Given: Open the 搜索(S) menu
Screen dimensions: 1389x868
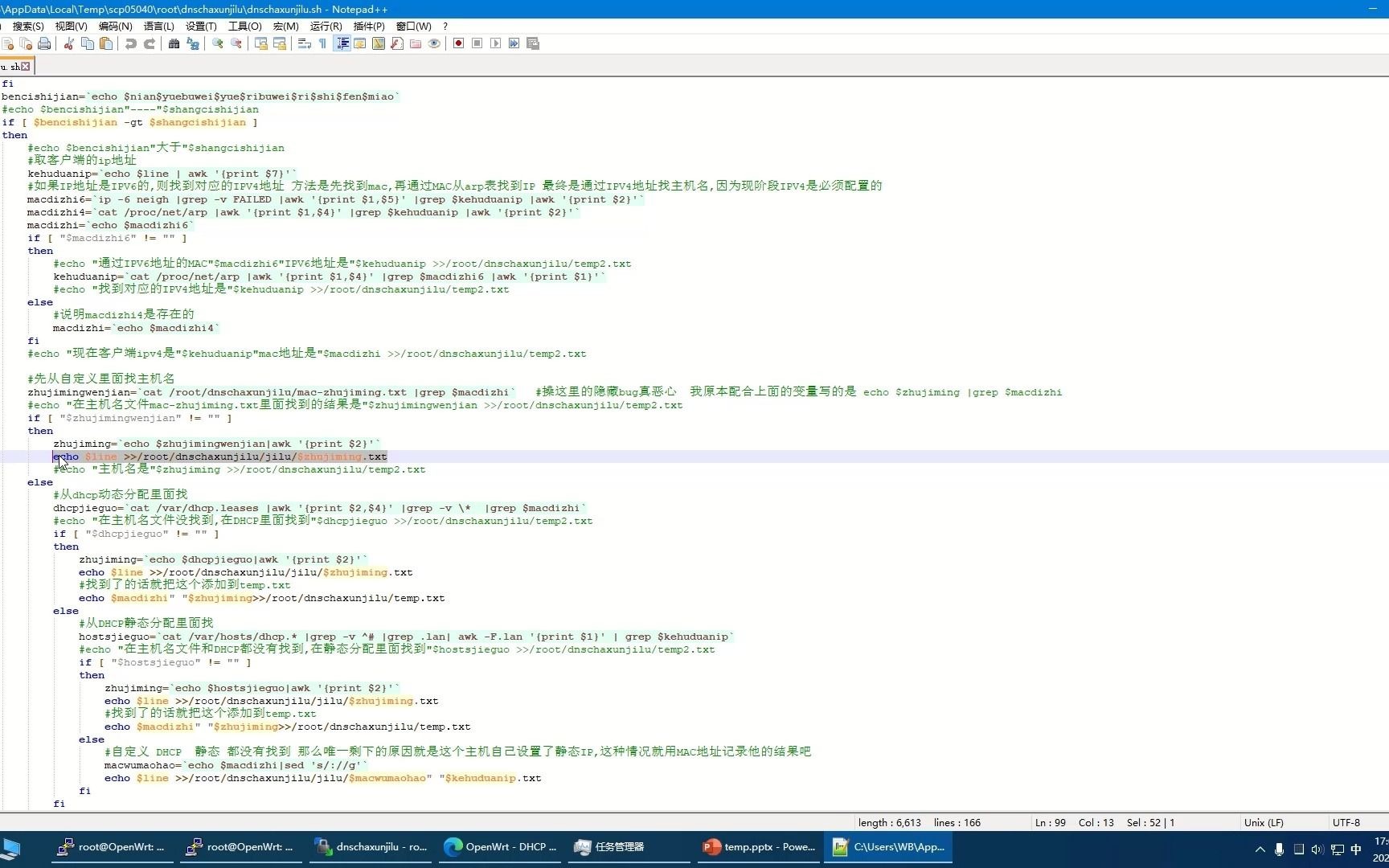Looking at the screenshot, I should pos(28,26).
